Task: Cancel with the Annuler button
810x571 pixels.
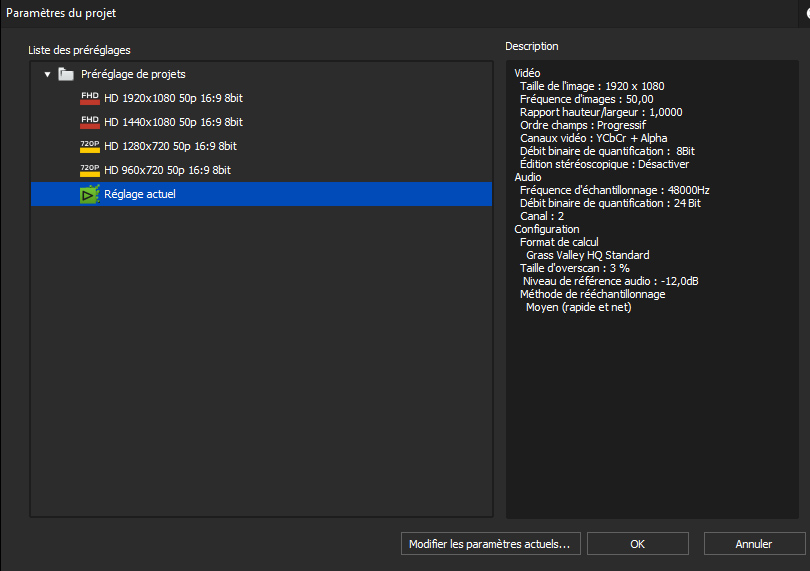Action: pos(754,544)
